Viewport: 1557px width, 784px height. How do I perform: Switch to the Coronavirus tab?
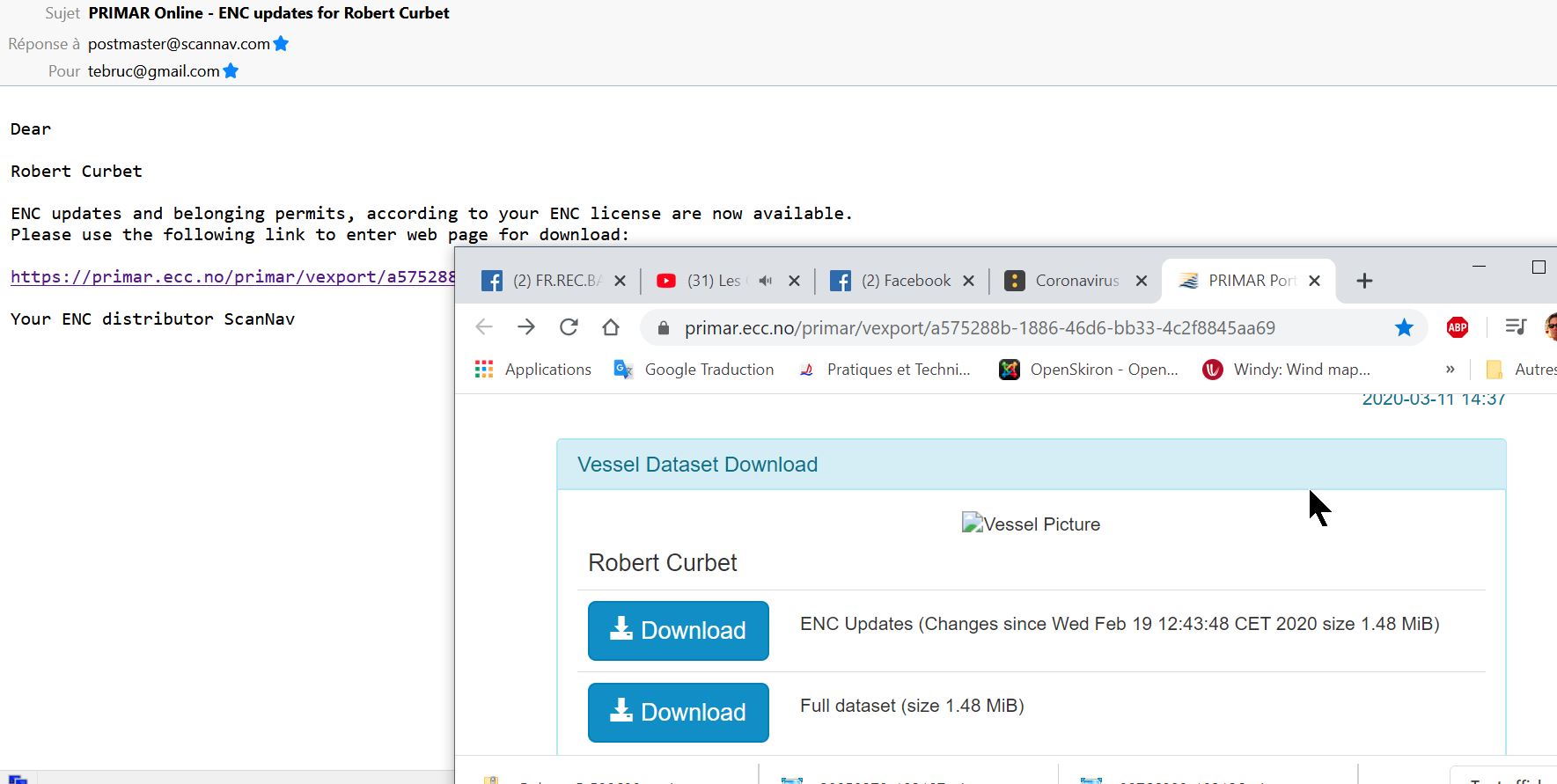pyautogui.click(x=1063, y=281)
